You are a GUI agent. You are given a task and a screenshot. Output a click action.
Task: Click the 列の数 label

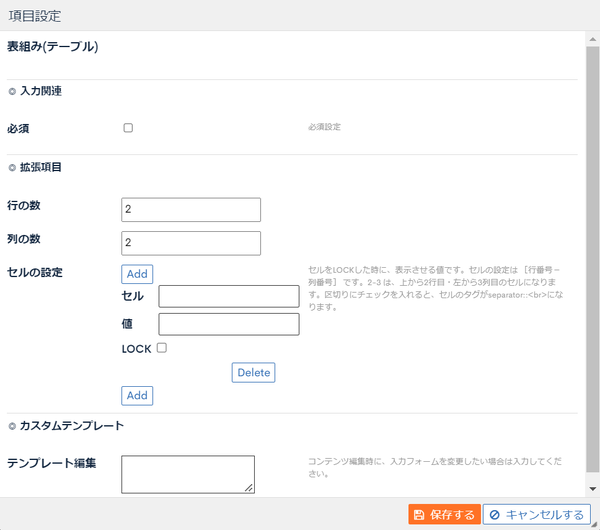pyautogui.click(x=24, y=239)
